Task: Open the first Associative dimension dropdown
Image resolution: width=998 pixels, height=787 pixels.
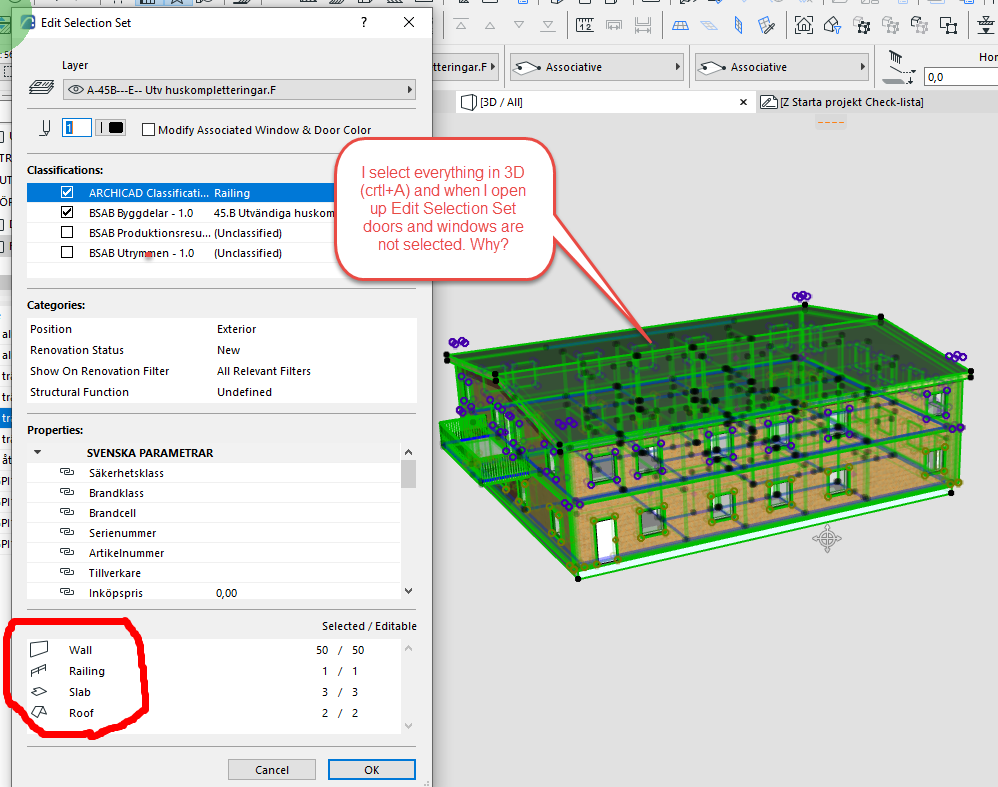Action: 596,68
